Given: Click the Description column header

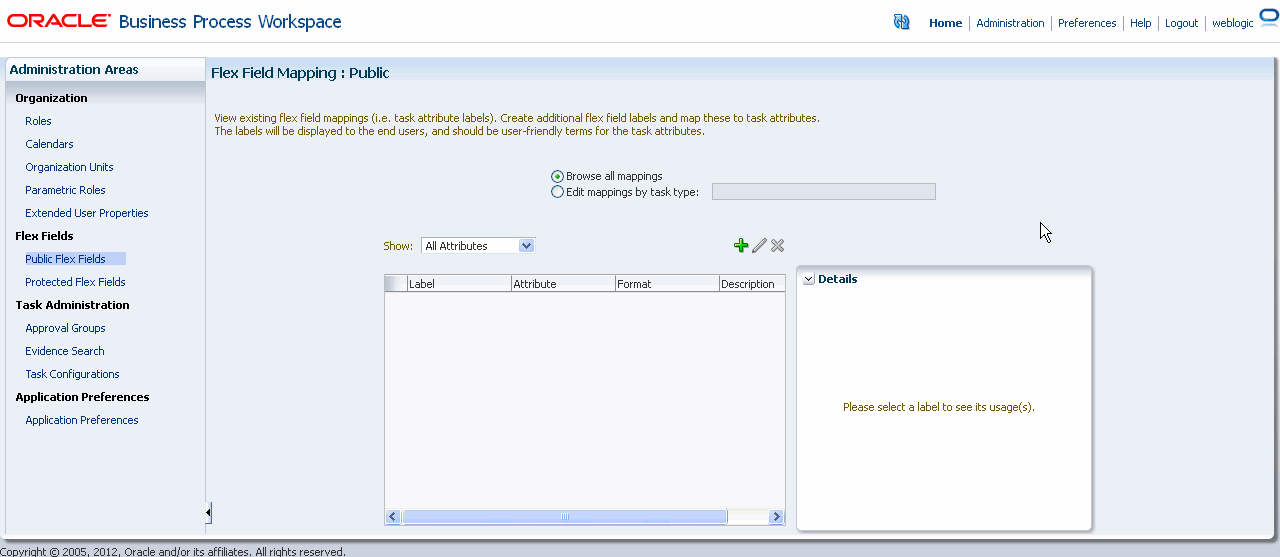Looking at the screenshot, I should [752, 284].
